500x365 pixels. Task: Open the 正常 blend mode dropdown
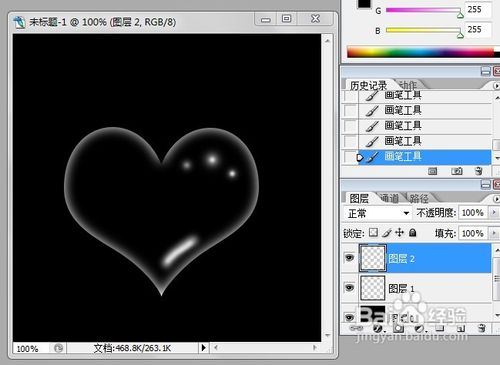[x=377, y=213]
